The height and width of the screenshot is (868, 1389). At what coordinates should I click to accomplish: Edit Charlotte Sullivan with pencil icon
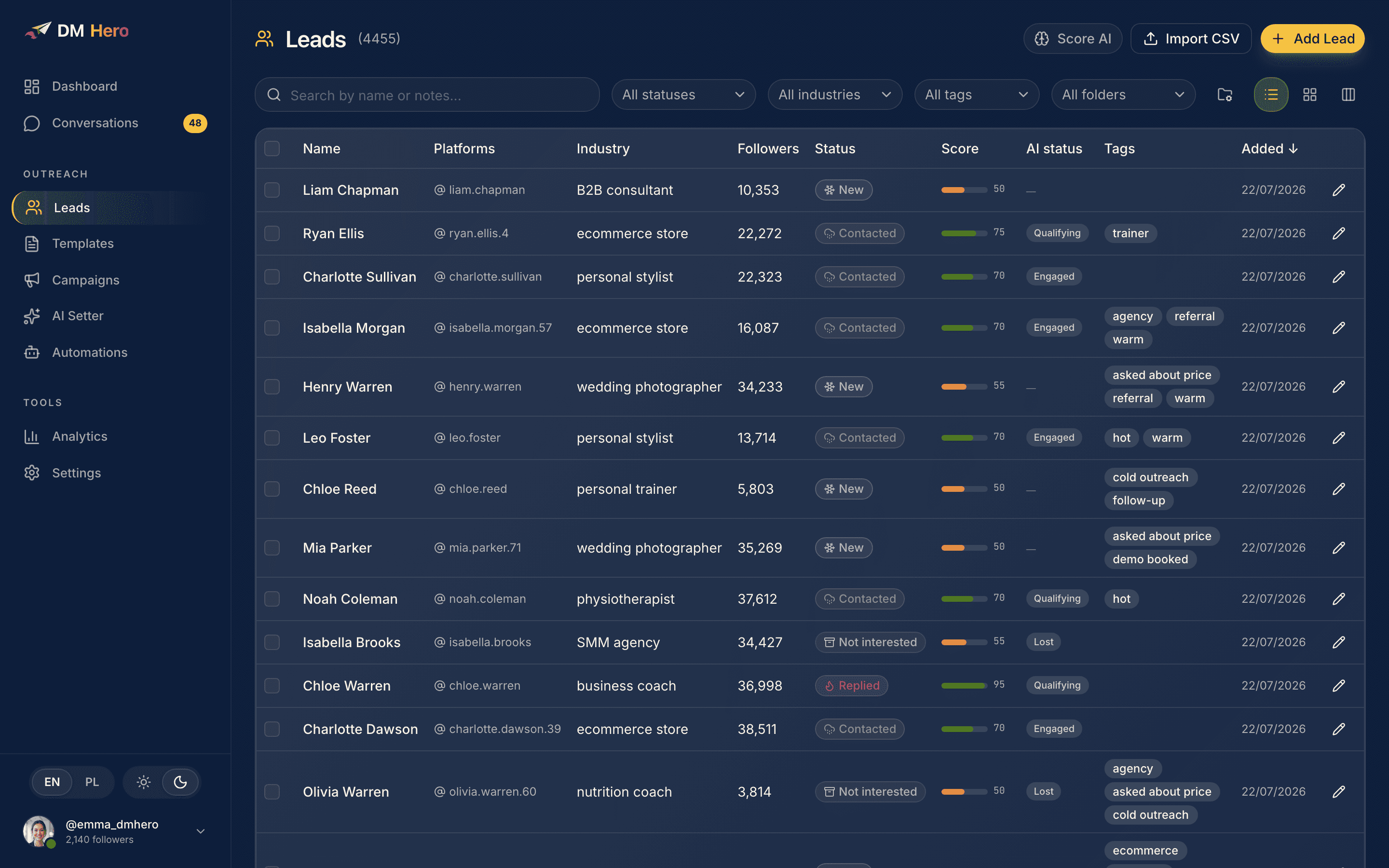click(1338, 277)
